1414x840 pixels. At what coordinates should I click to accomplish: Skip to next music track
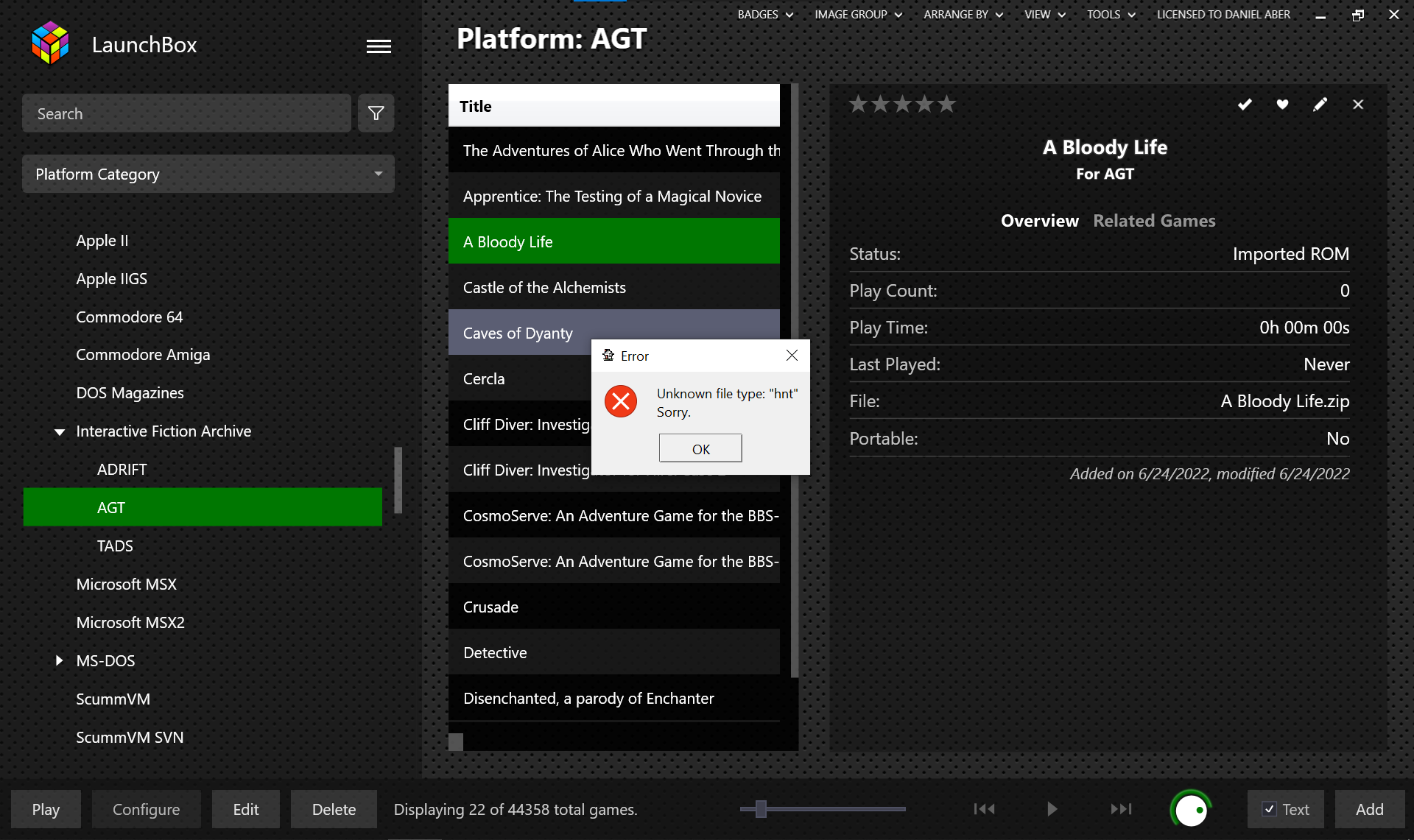[x=1121, y=809]
